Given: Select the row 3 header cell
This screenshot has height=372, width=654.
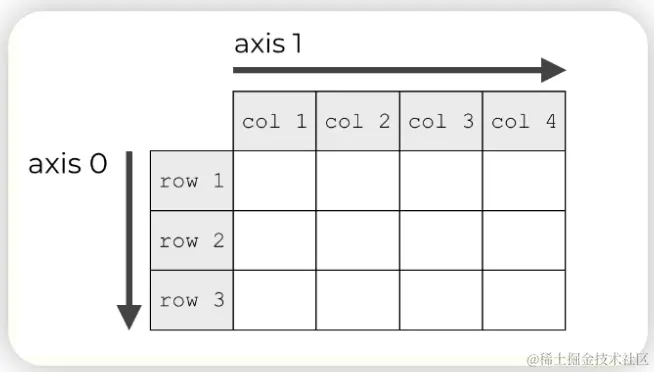Looking at the screenshot, I should point(192,300).
